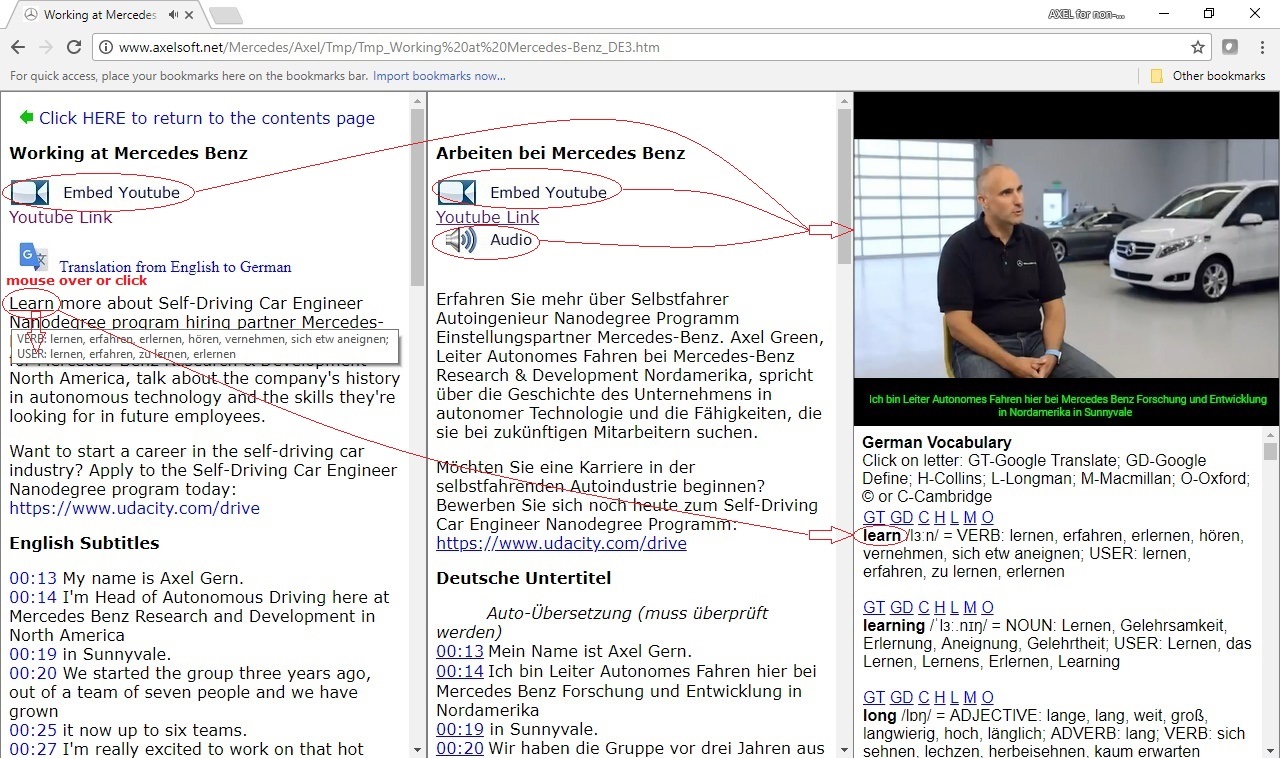
Task: Open C Cambridge dictionary for learn
Action: coord(924,517)
